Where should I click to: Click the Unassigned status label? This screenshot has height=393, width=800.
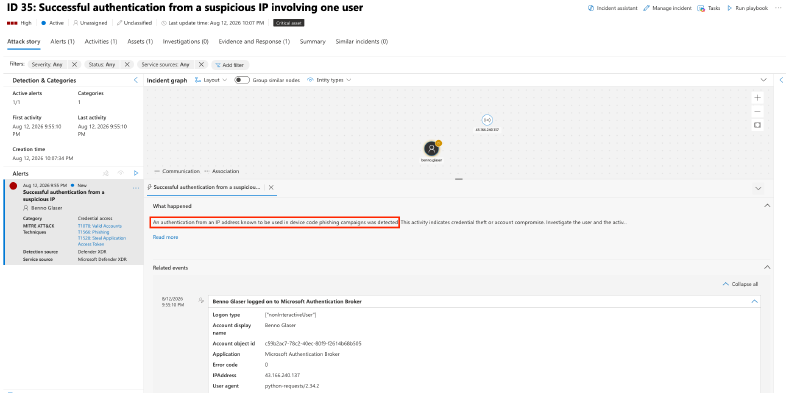90,23
